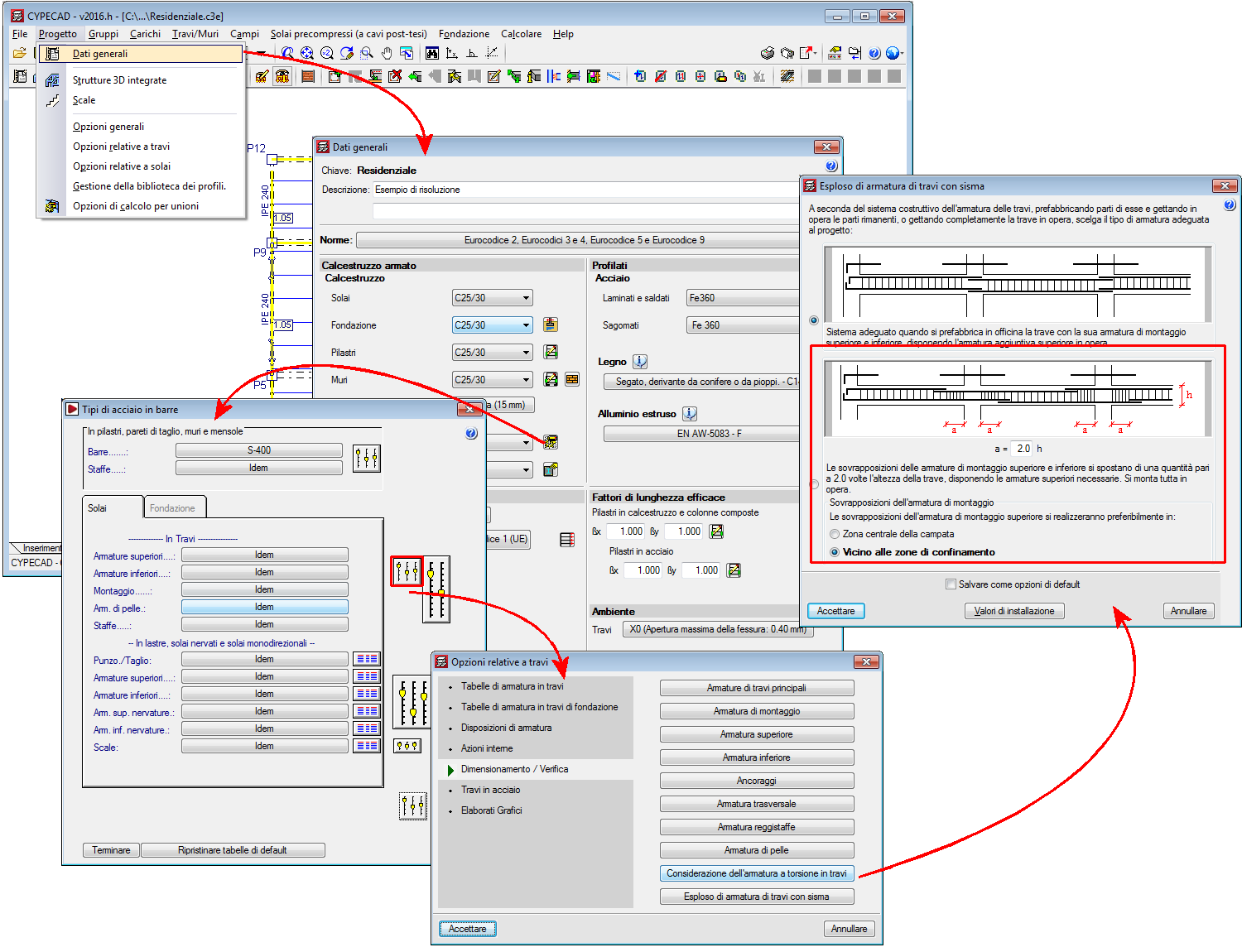Image resolution: width=1242 pixels, height=952 pixels.
Task: Open Fondazione concrete C25/30 dropdown
Action: (493, 325)
